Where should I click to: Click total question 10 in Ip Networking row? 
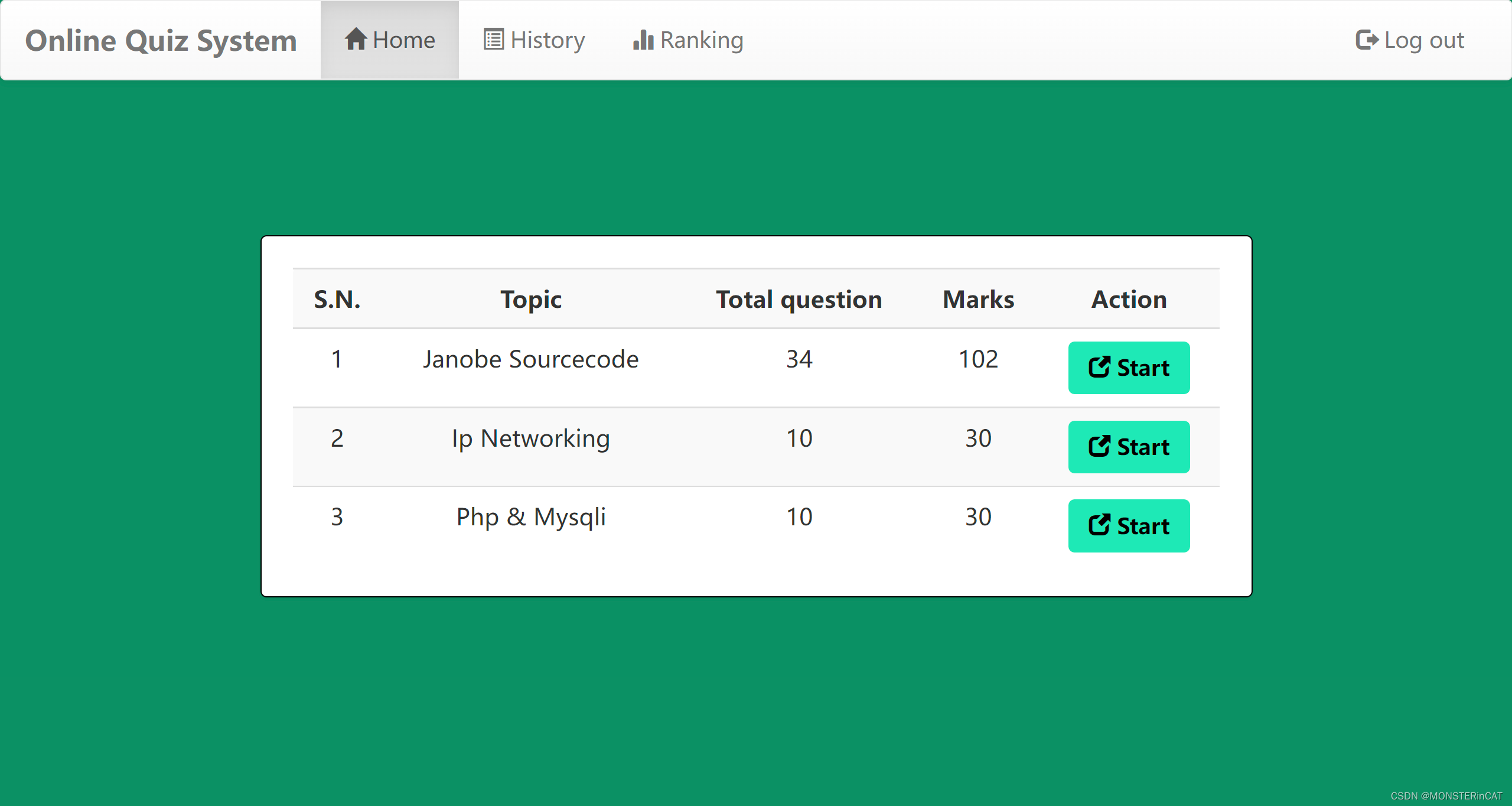tap(799, 438)
